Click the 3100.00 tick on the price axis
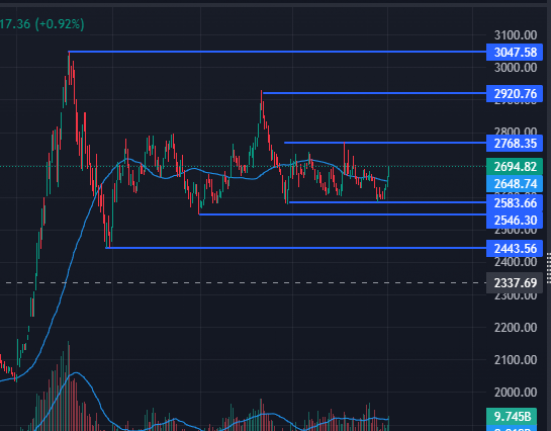The height and width of the screenshot is (431, 551). click(515, 35)
